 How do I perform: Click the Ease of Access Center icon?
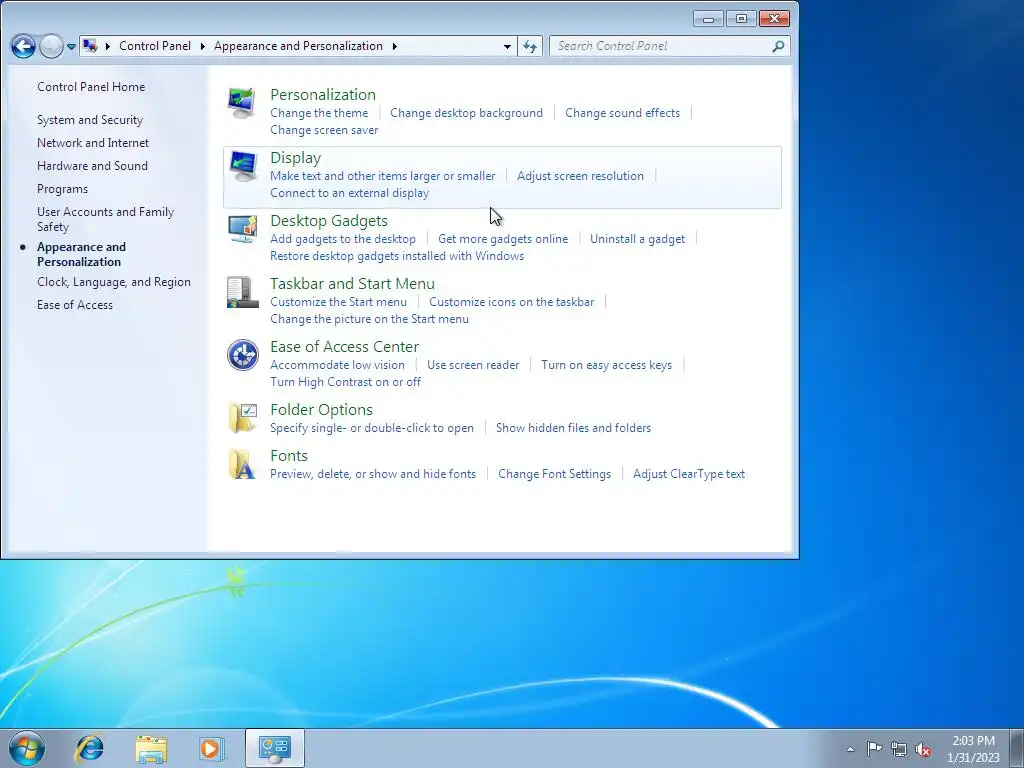click(x=242, y=355)
